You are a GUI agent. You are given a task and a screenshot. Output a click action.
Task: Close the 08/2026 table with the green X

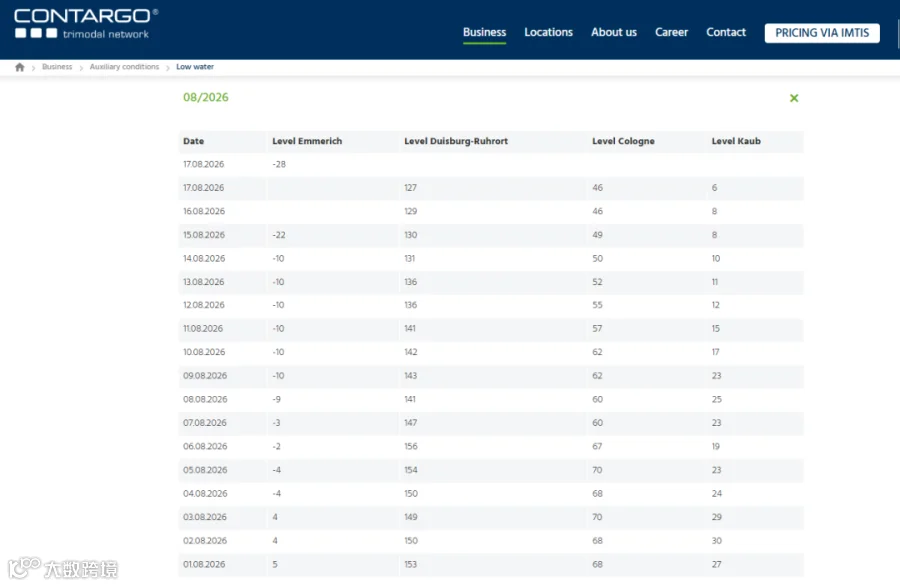[x=794, y=98]
